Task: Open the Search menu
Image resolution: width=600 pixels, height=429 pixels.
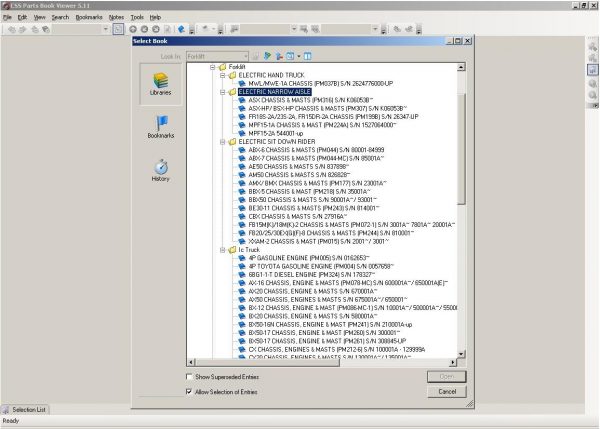Action: point(60,17)
